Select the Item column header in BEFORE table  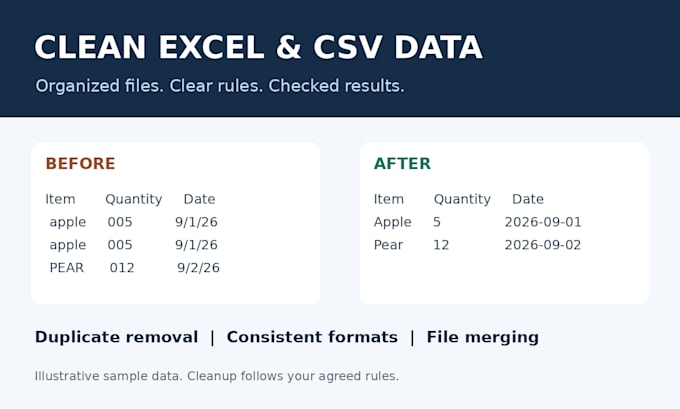point(60,199)
